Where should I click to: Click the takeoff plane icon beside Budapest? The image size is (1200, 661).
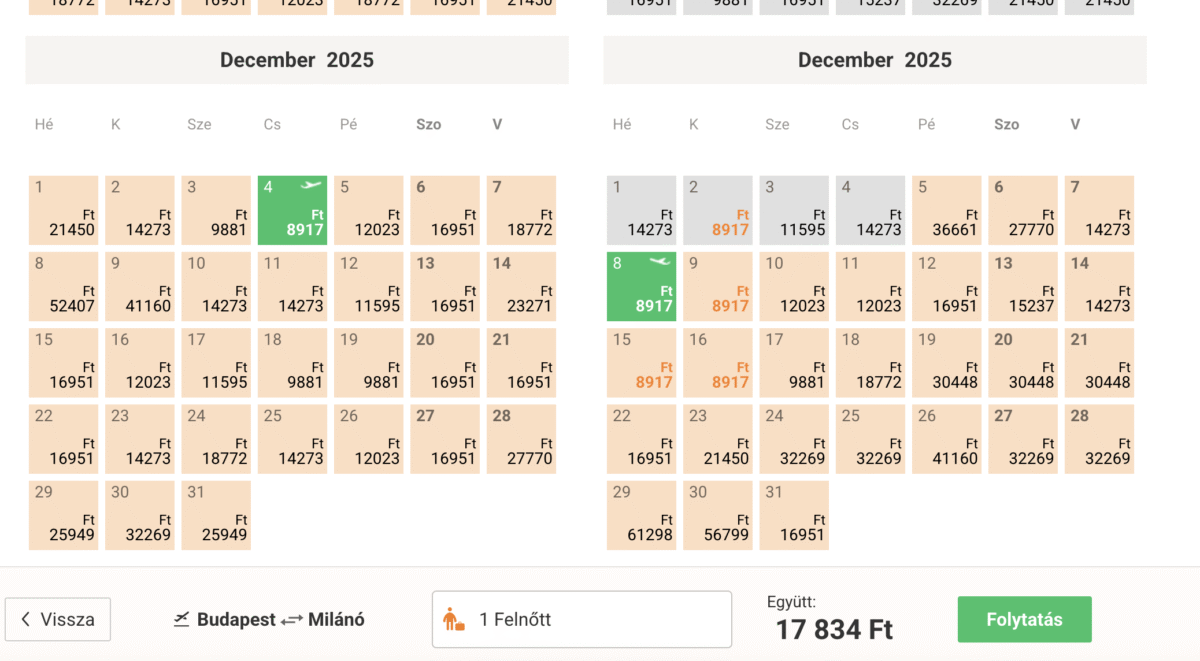click(x=181, y=619)
